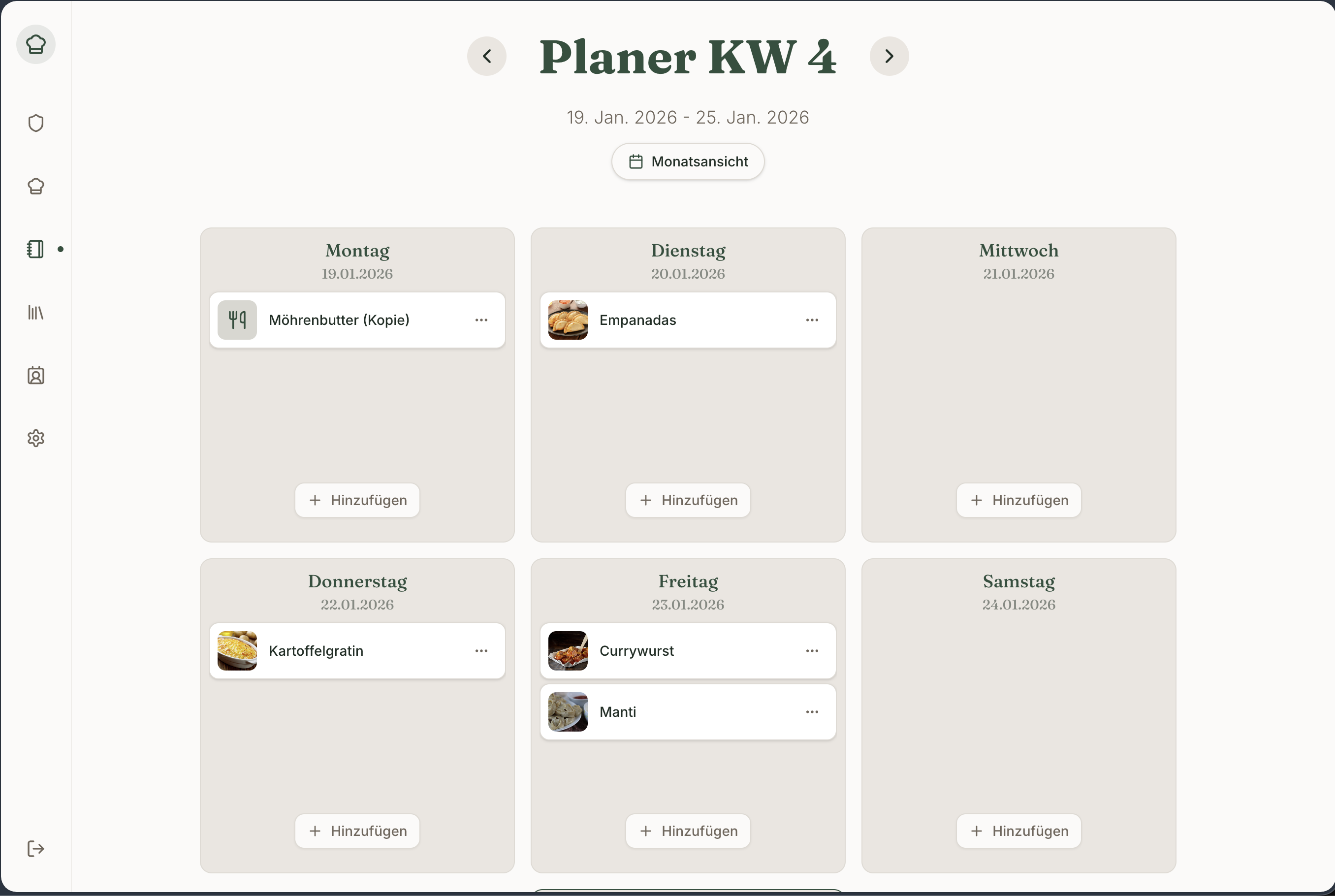Click the Planer KW 4 title
1335x896 pixels.
click(x=687, y=57)
